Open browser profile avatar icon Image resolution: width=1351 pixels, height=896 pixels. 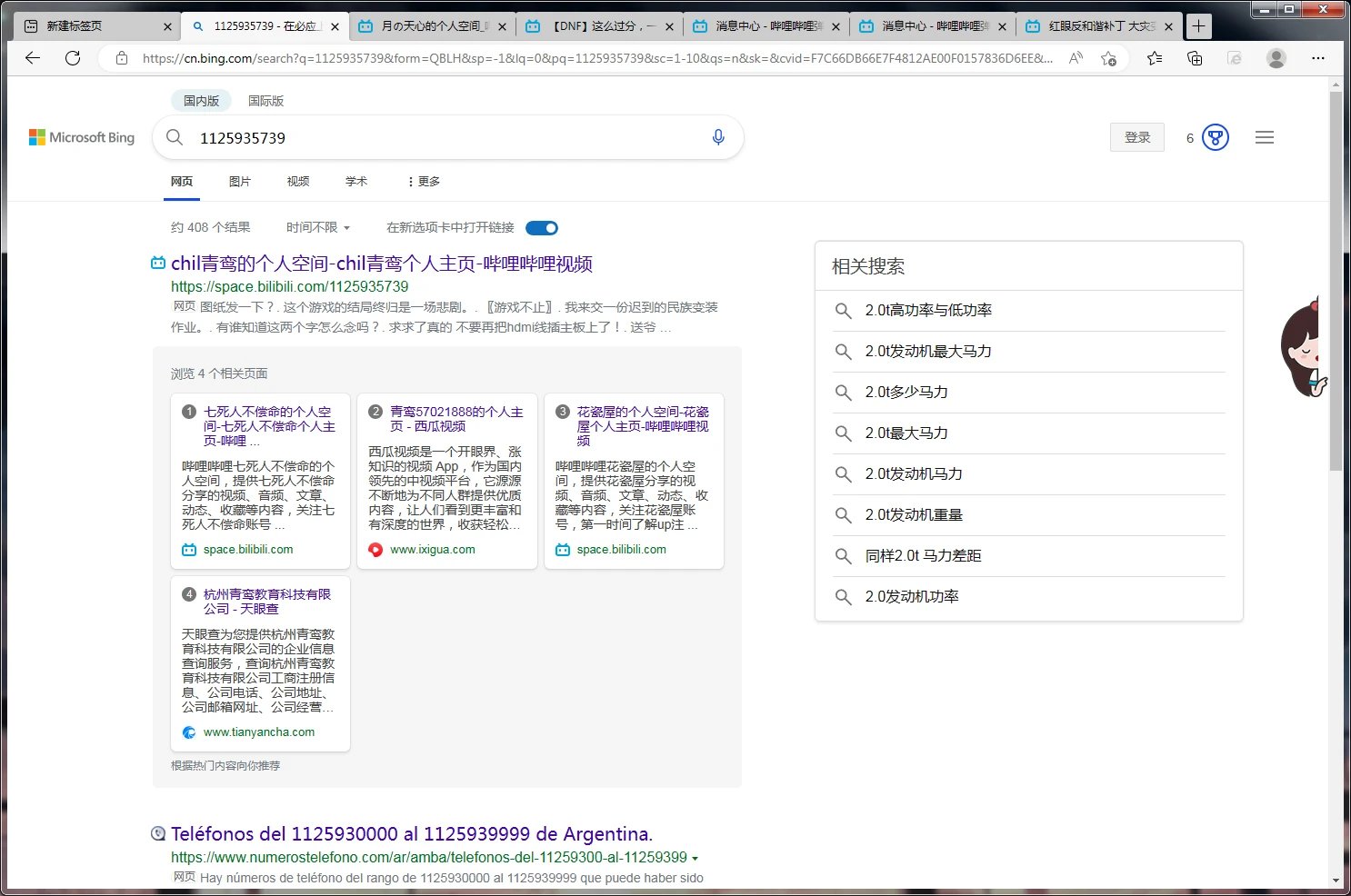[x=1276, y=58]
